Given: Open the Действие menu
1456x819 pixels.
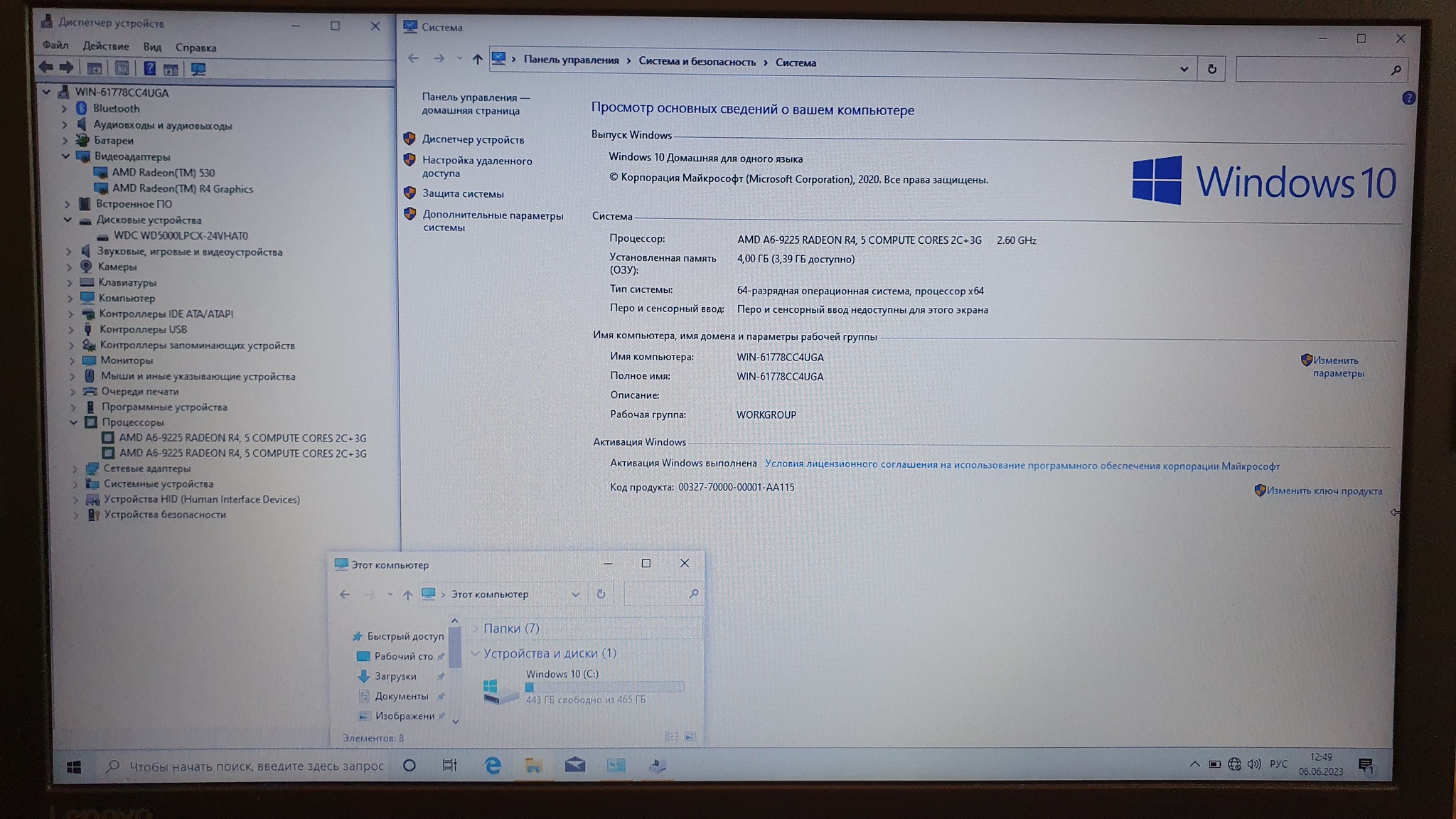Looking at the screenshot, I should (x=106, y=46).
